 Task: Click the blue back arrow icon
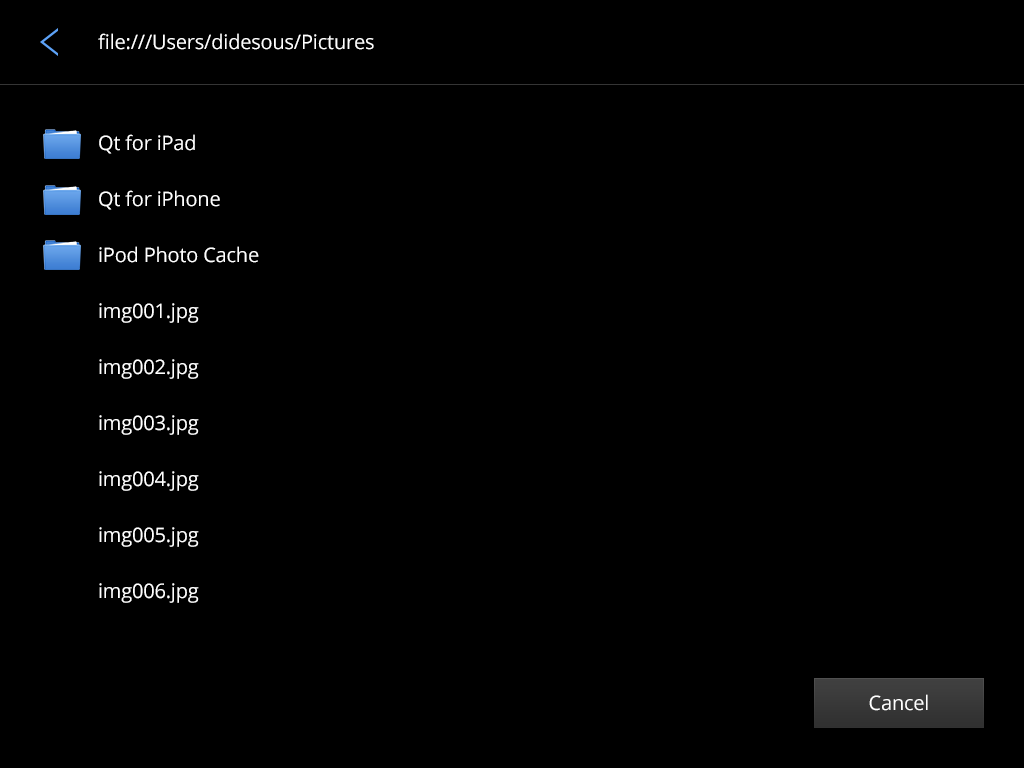pyautogui.click(x=49, y=42)
